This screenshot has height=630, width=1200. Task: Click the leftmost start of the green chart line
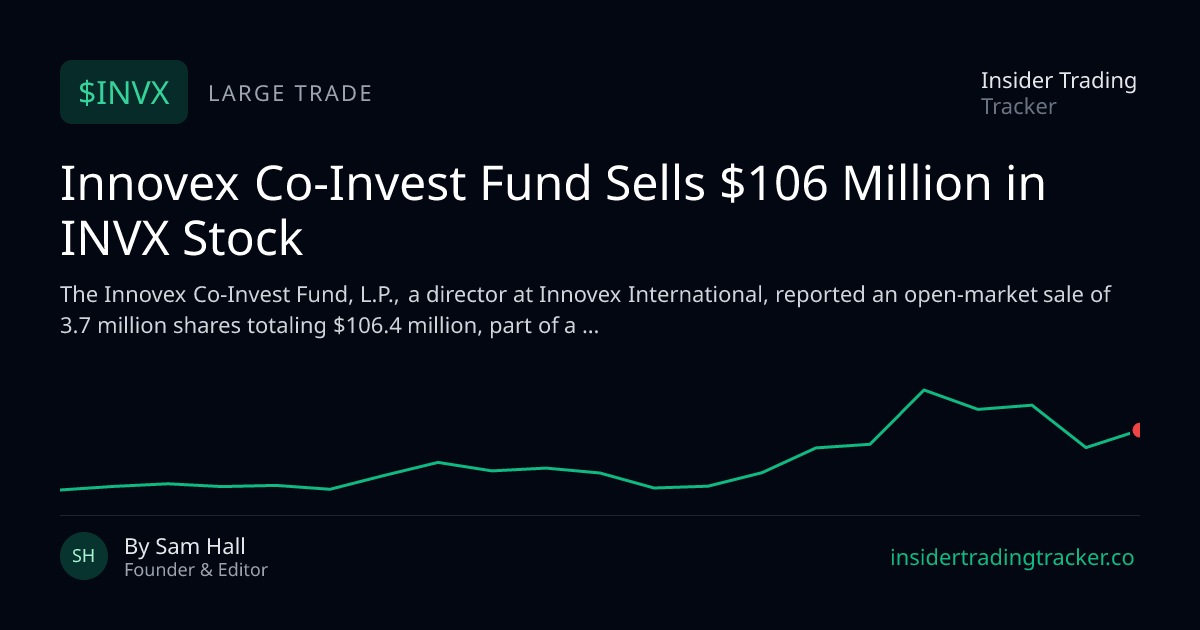[61, 490]
